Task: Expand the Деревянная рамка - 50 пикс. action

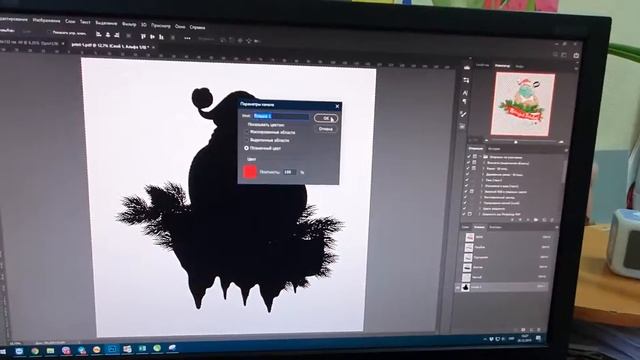Action: [x=483, y=174]
